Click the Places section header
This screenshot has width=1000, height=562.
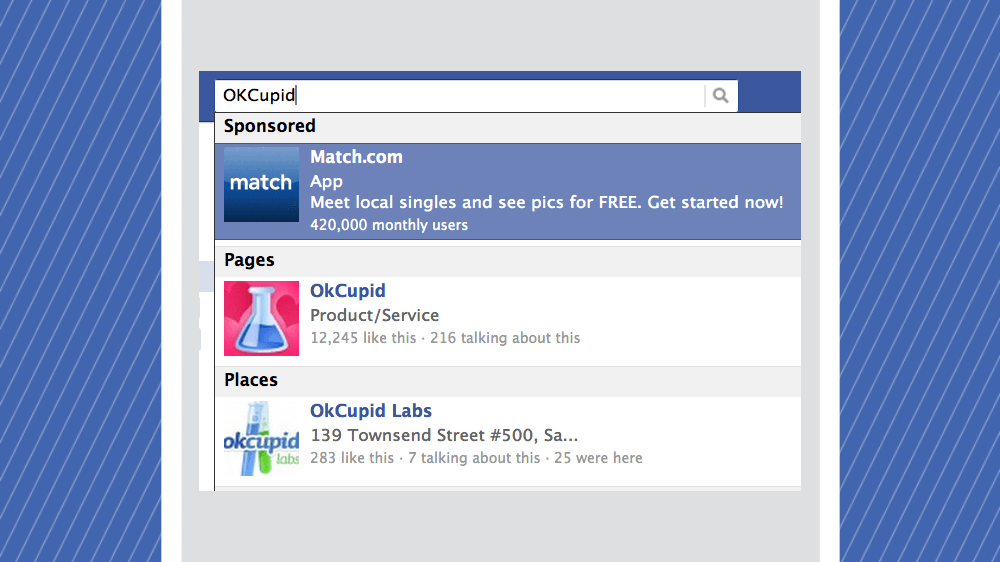pyautogui.click(x=250, y=380)
